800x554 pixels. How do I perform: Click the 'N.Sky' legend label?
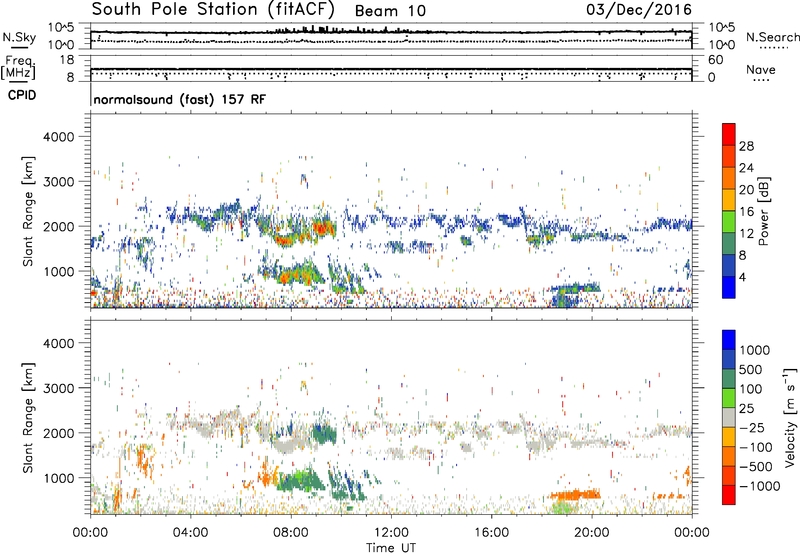(19, 37)
